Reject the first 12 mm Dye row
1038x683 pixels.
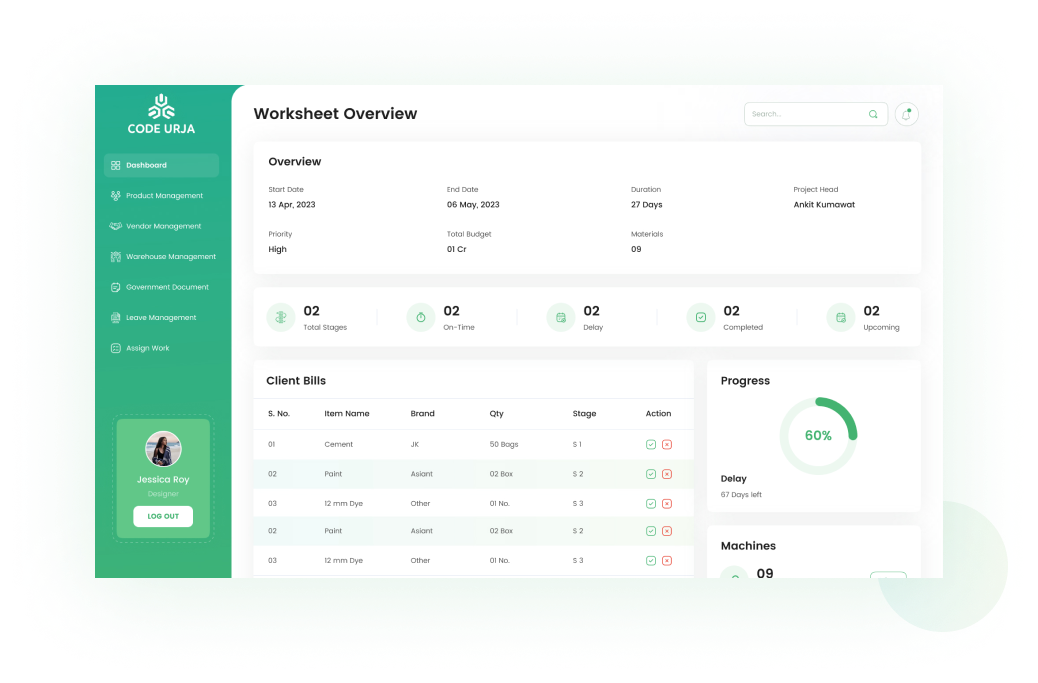(667, 504)
